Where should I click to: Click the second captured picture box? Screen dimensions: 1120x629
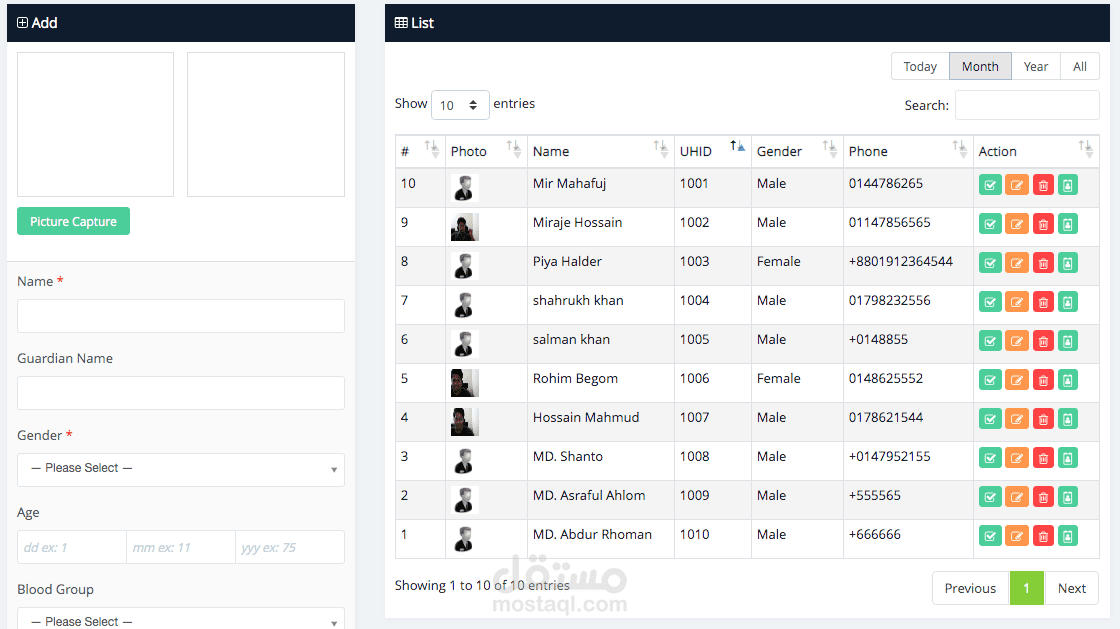[266, 124]
